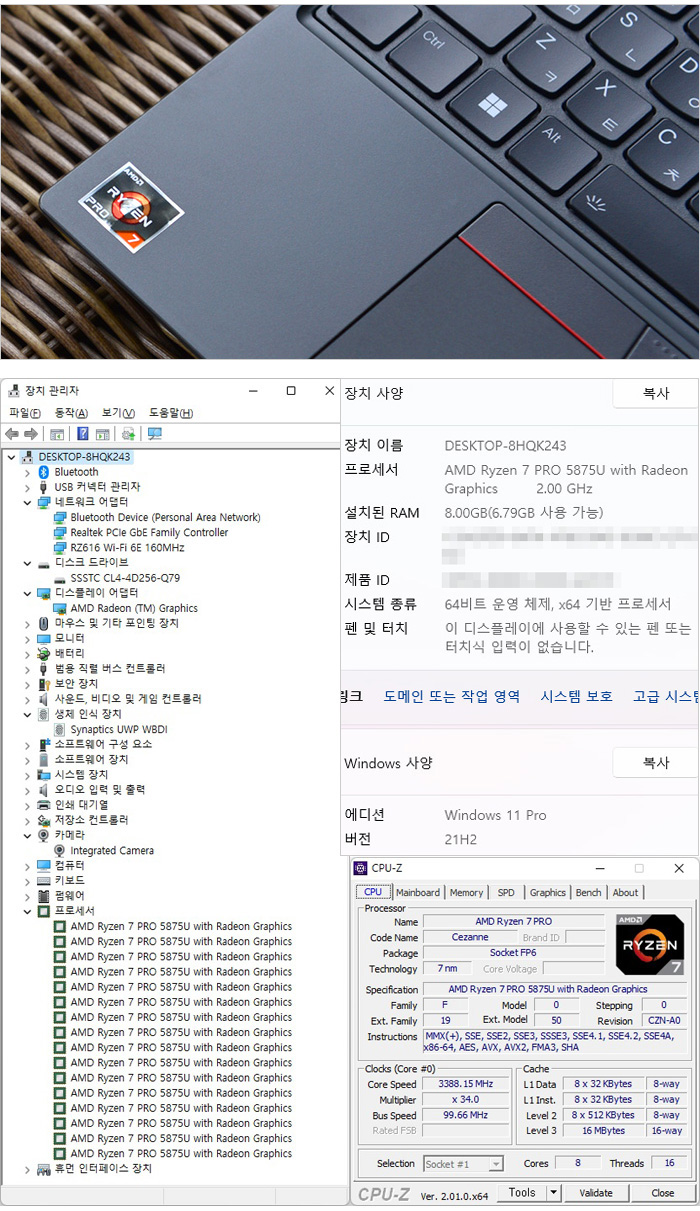Click 복사 button beside 장치 사양
This screenshot has height=1211, width=700.
pyautogui.click(x=656, y=394)
